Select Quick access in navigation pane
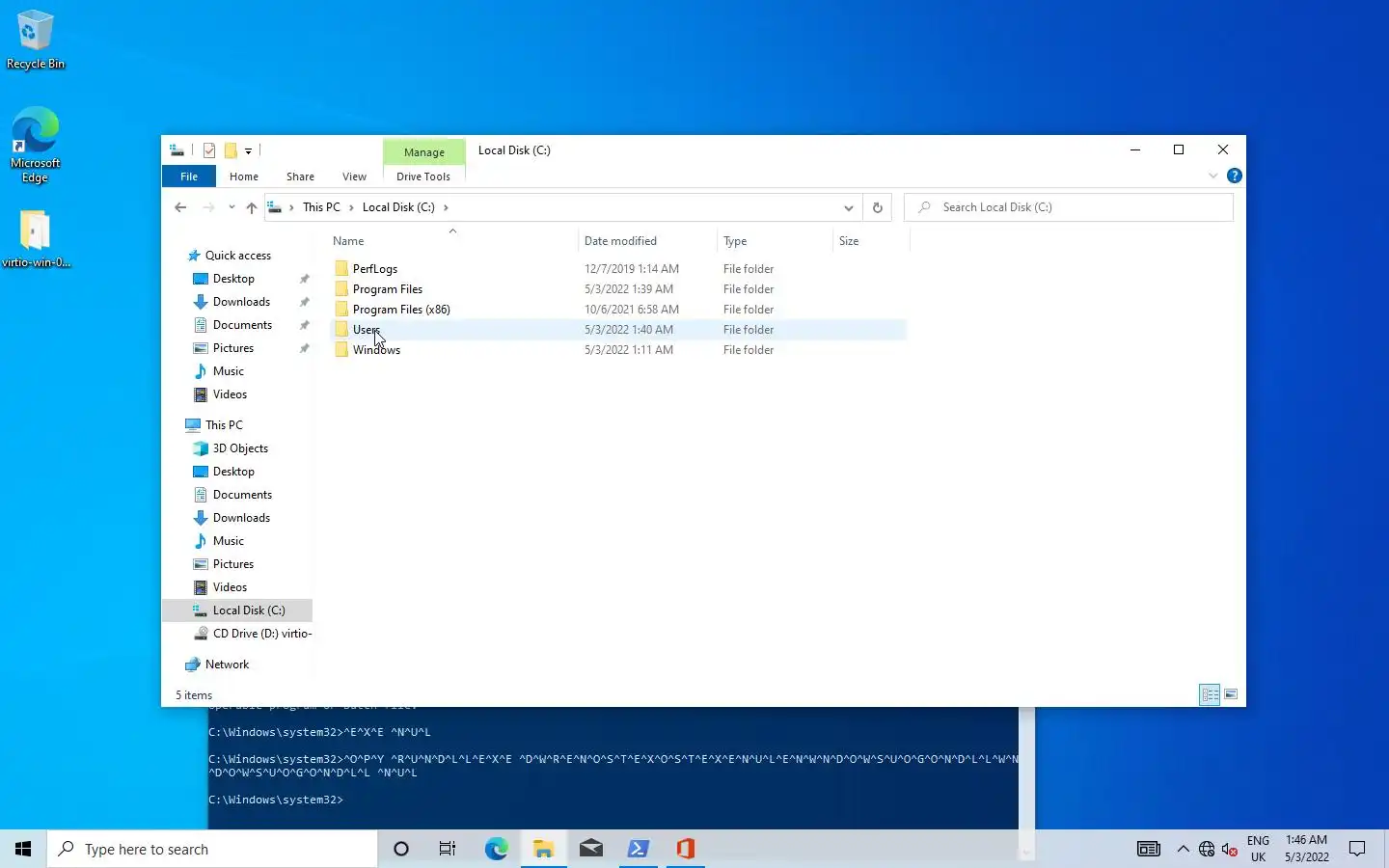This screenshot has width=1389, height=868. (x=237, y=256)
